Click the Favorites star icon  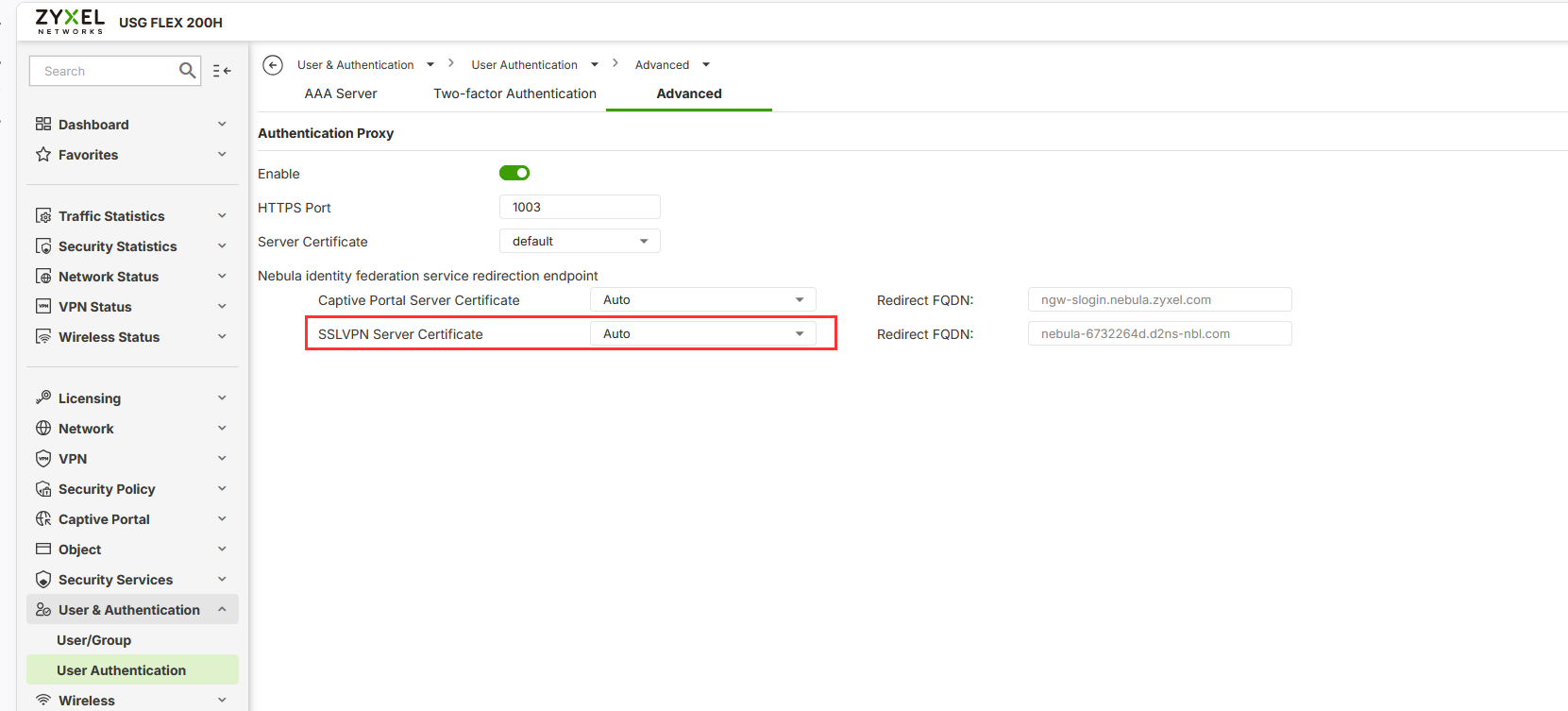point(43,154)
